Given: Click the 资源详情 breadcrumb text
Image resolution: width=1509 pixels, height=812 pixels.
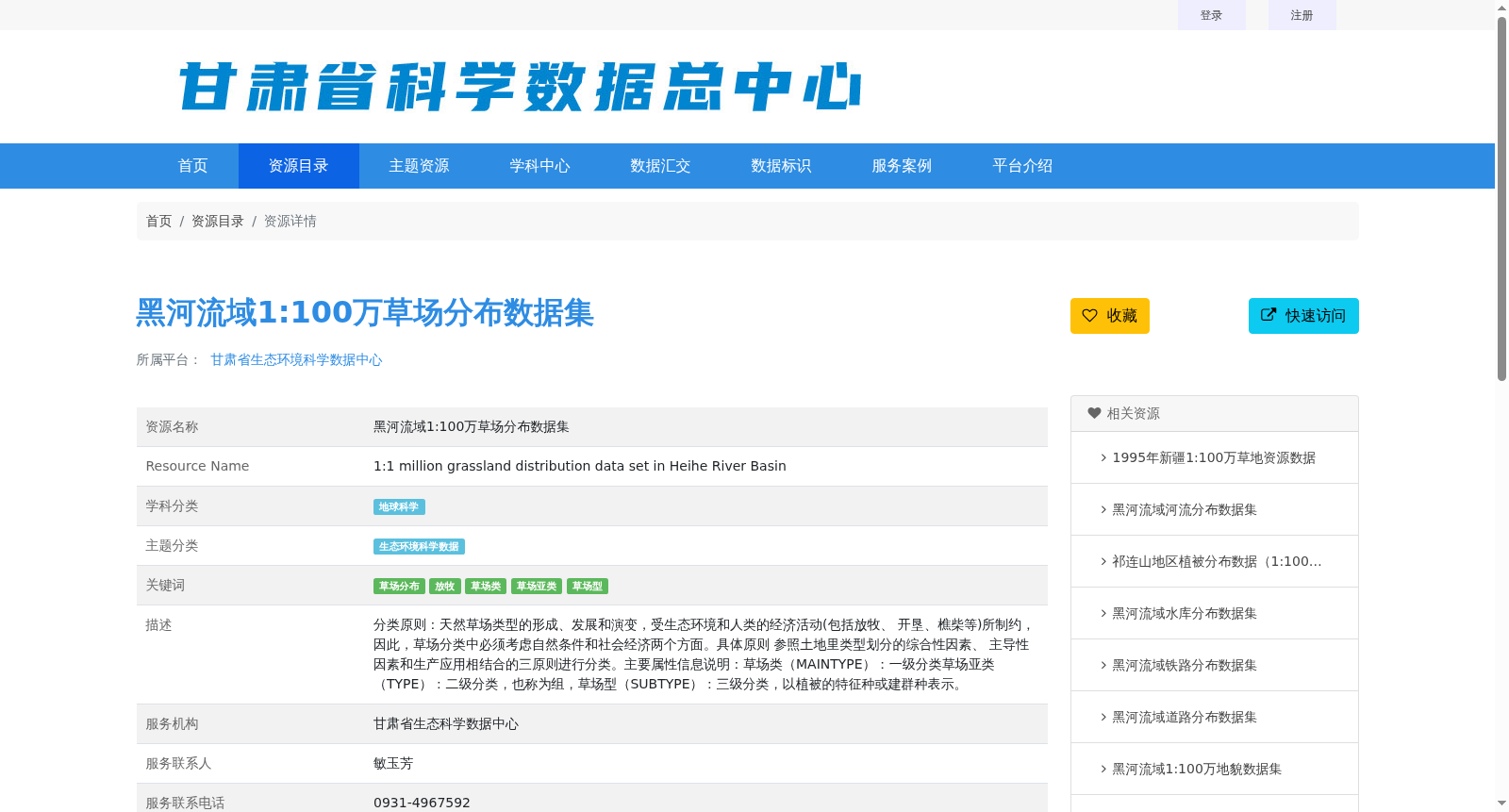Looking at the screenshot, I should 290,221.
